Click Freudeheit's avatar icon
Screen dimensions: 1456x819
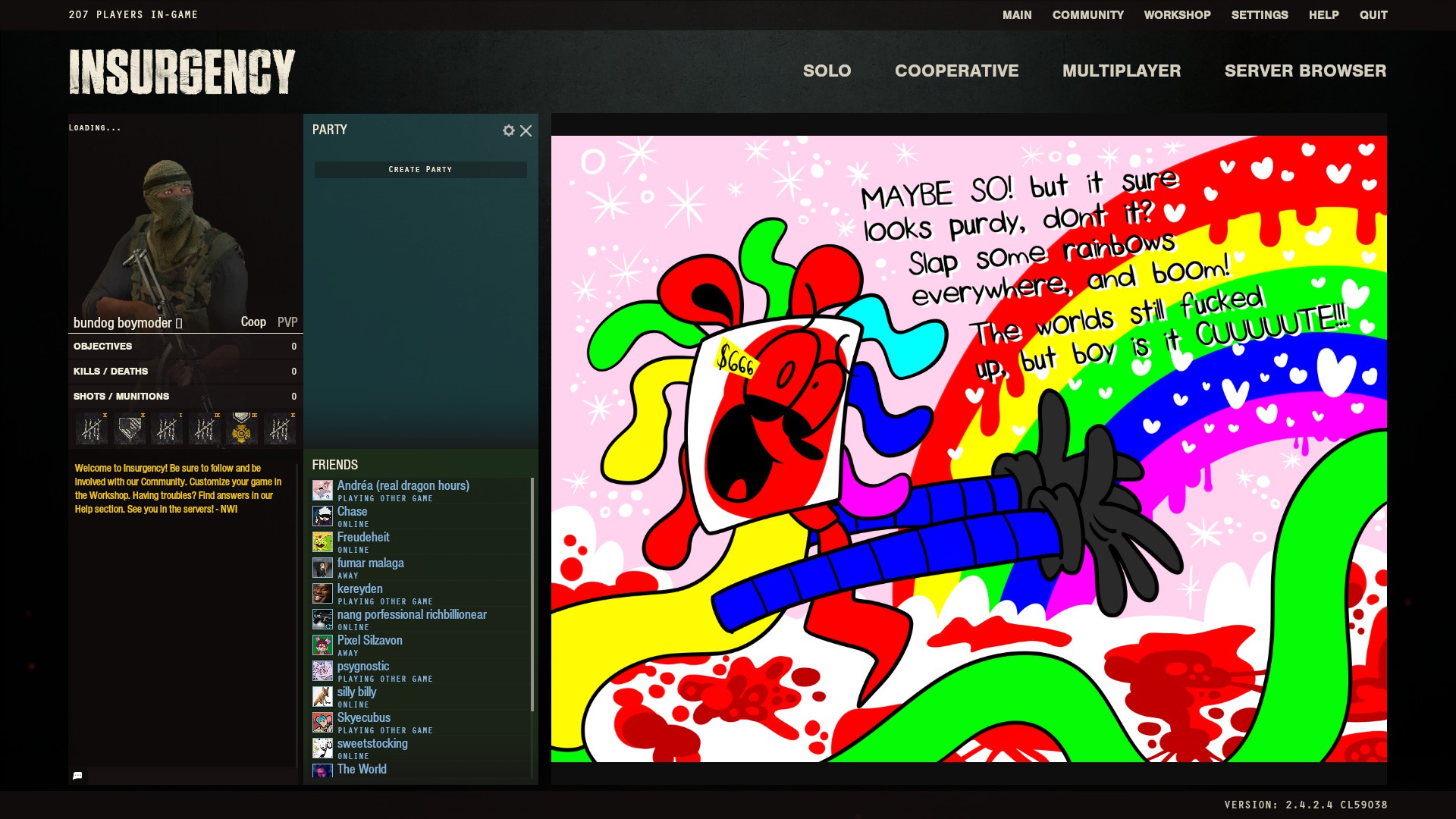322,542
